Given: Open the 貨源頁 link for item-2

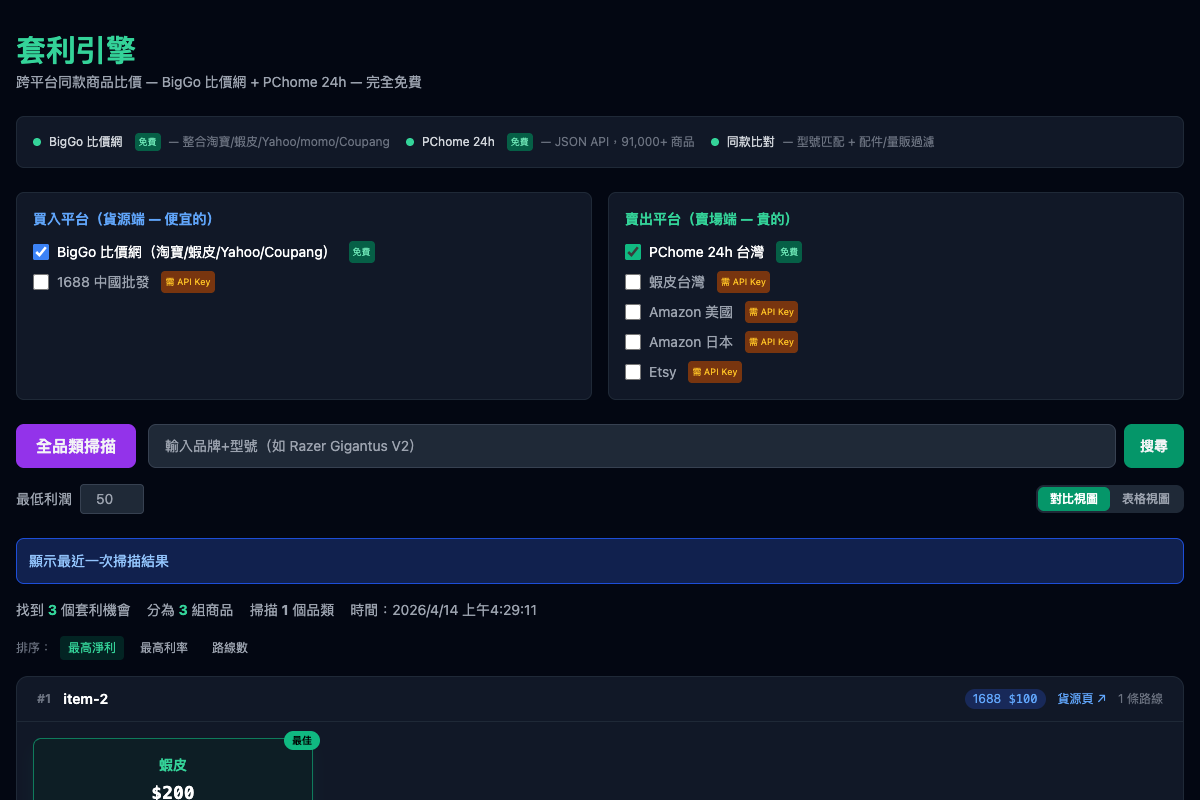Looking at the screenshot, I should (1082, 699).
